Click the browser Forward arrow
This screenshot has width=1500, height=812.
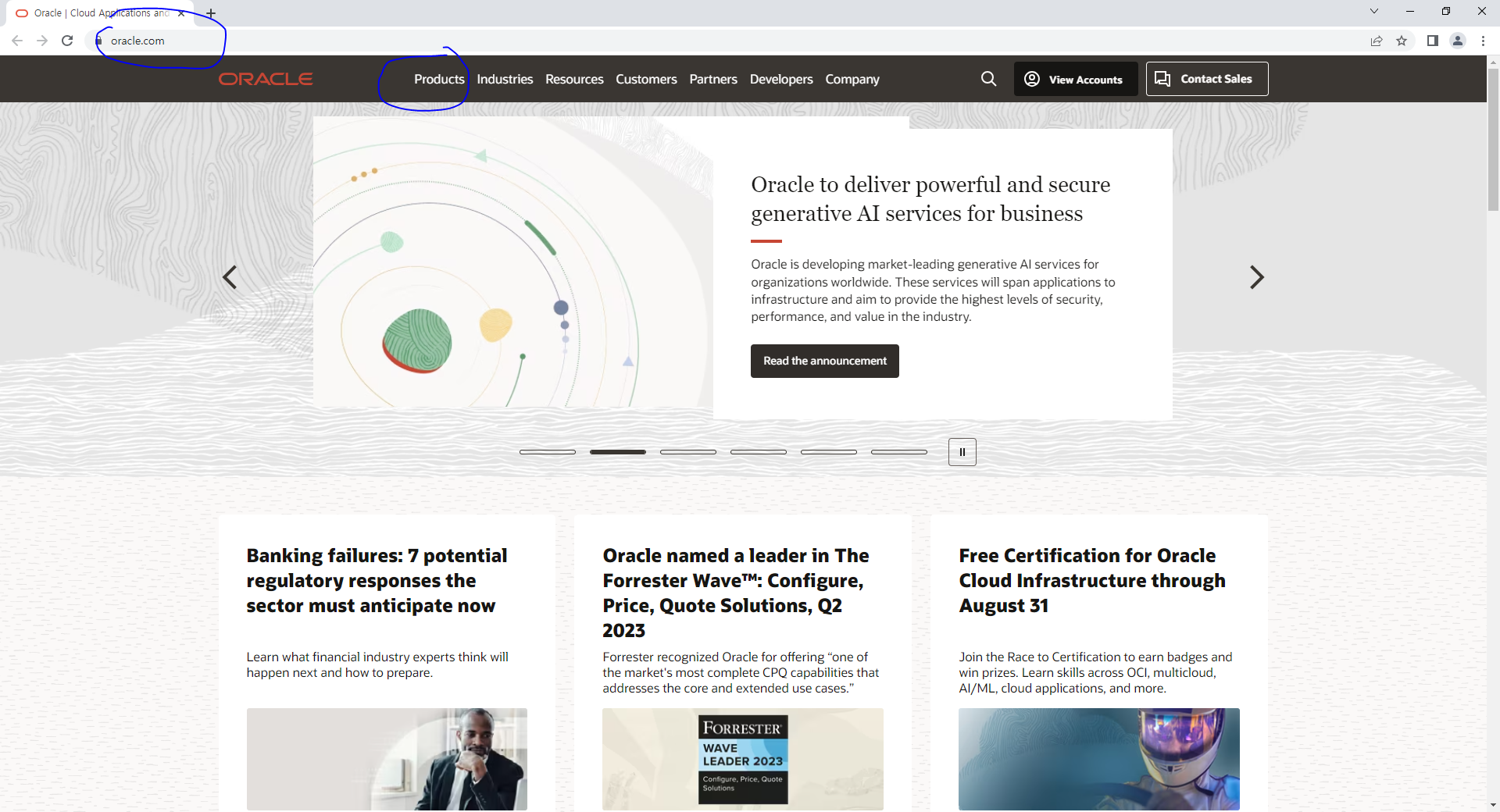tap(42, 41)
